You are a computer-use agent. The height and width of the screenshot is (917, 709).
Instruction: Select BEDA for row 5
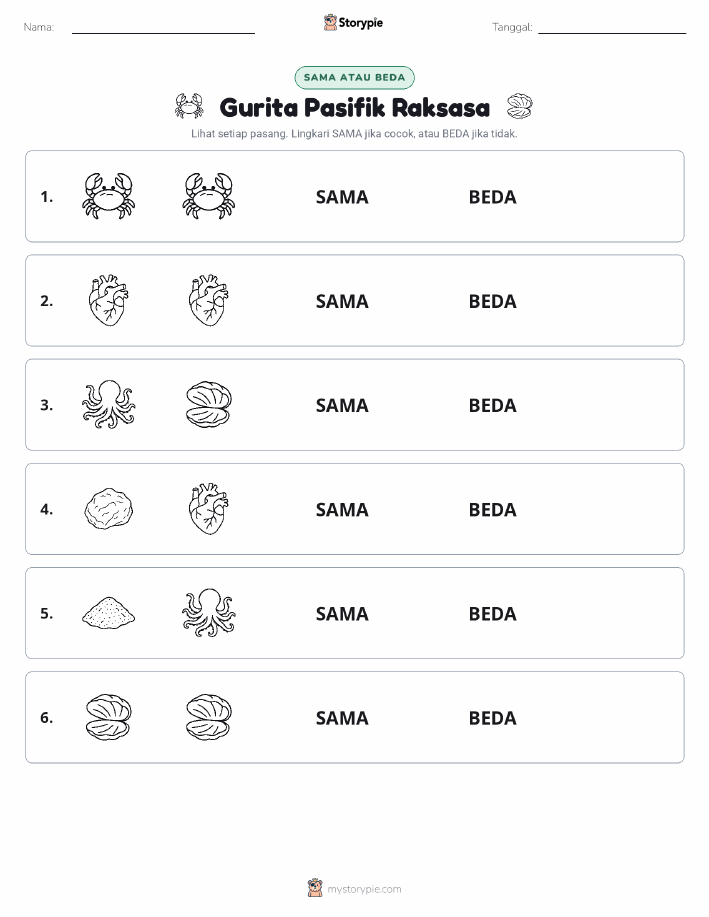coord(493,614)
